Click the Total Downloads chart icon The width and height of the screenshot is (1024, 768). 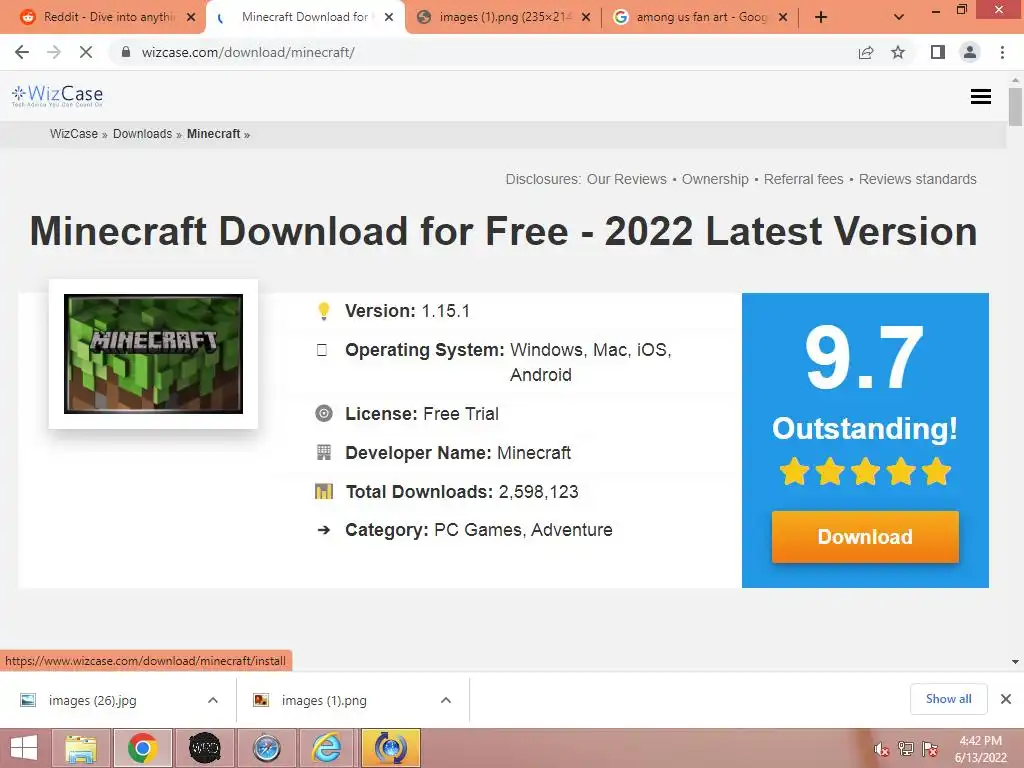coord(324,491)
